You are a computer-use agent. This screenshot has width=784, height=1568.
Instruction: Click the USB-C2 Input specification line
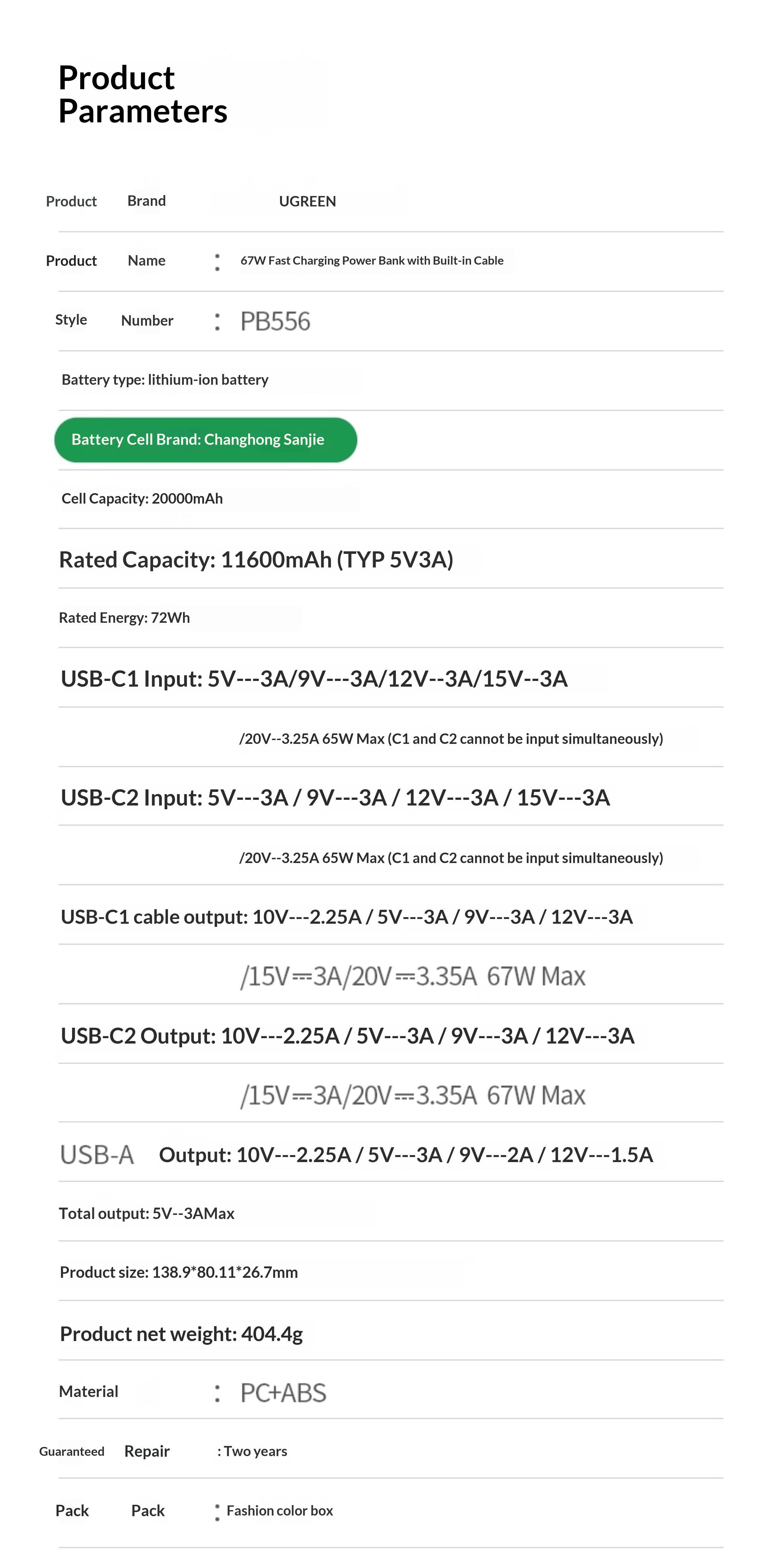[x=335, y=797]
